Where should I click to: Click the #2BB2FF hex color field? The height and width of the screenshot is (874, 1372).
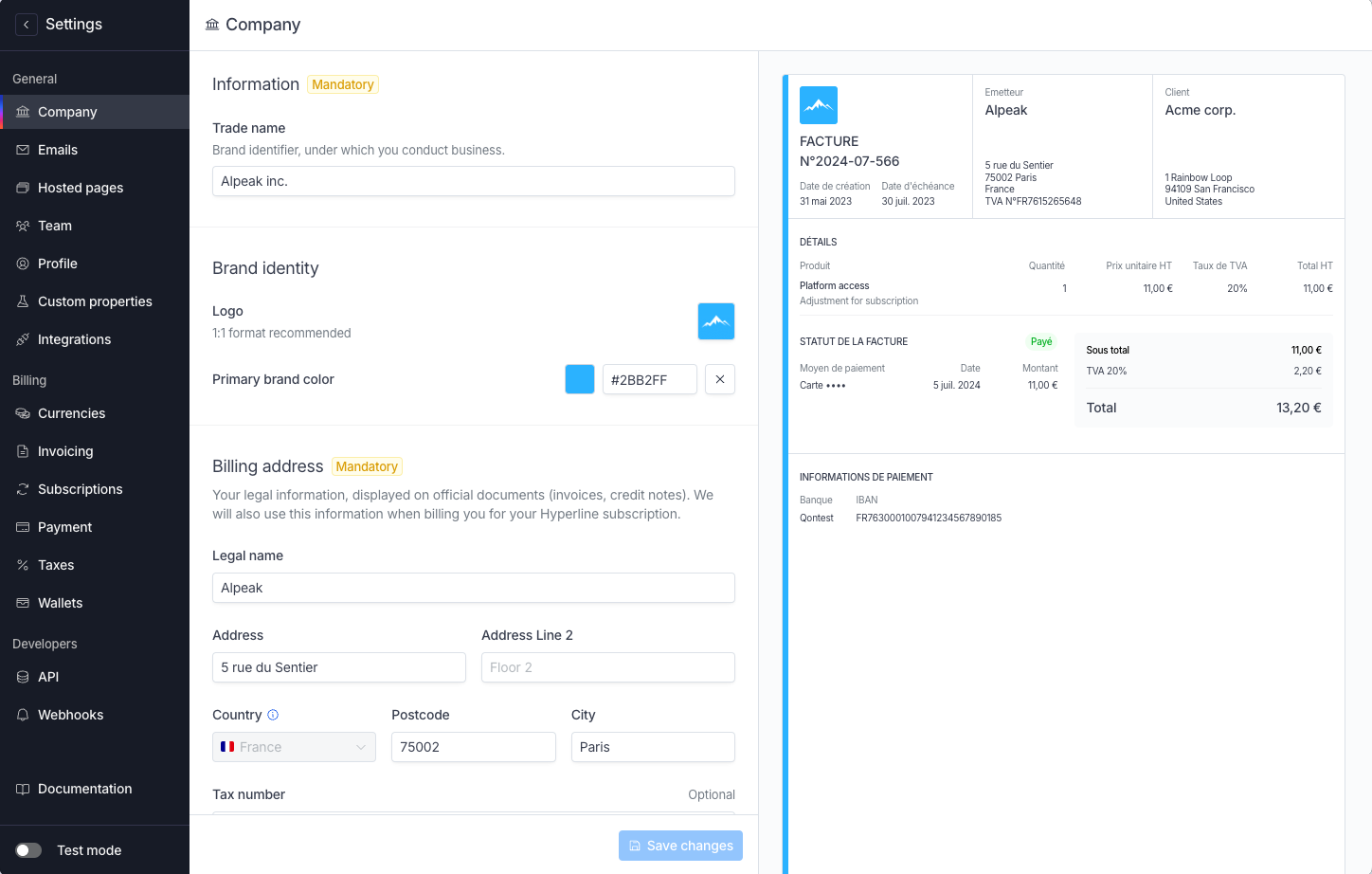(650, 379)
